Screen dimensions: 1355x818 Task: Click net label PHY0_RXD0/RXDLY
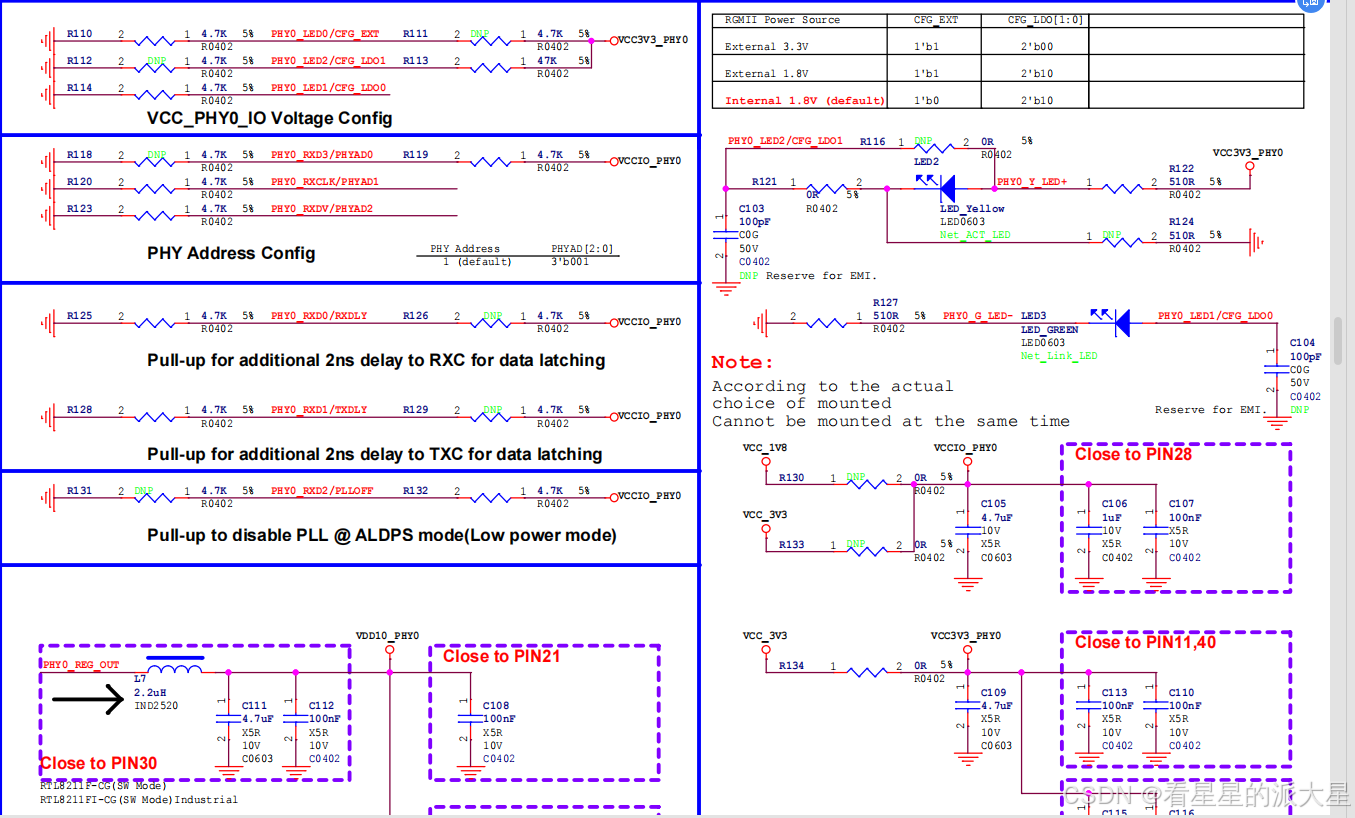pos(319,316)
